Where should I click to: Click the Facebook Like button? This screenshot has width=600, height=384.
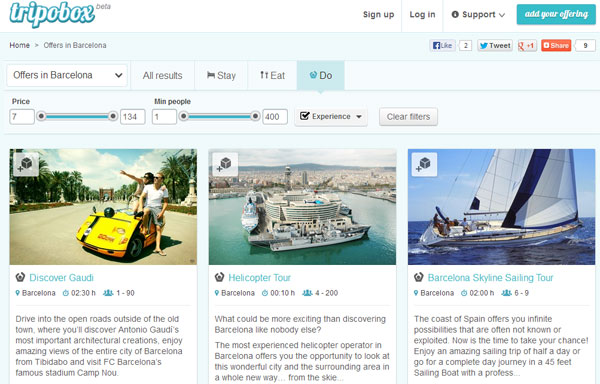[x=442, y=46]
